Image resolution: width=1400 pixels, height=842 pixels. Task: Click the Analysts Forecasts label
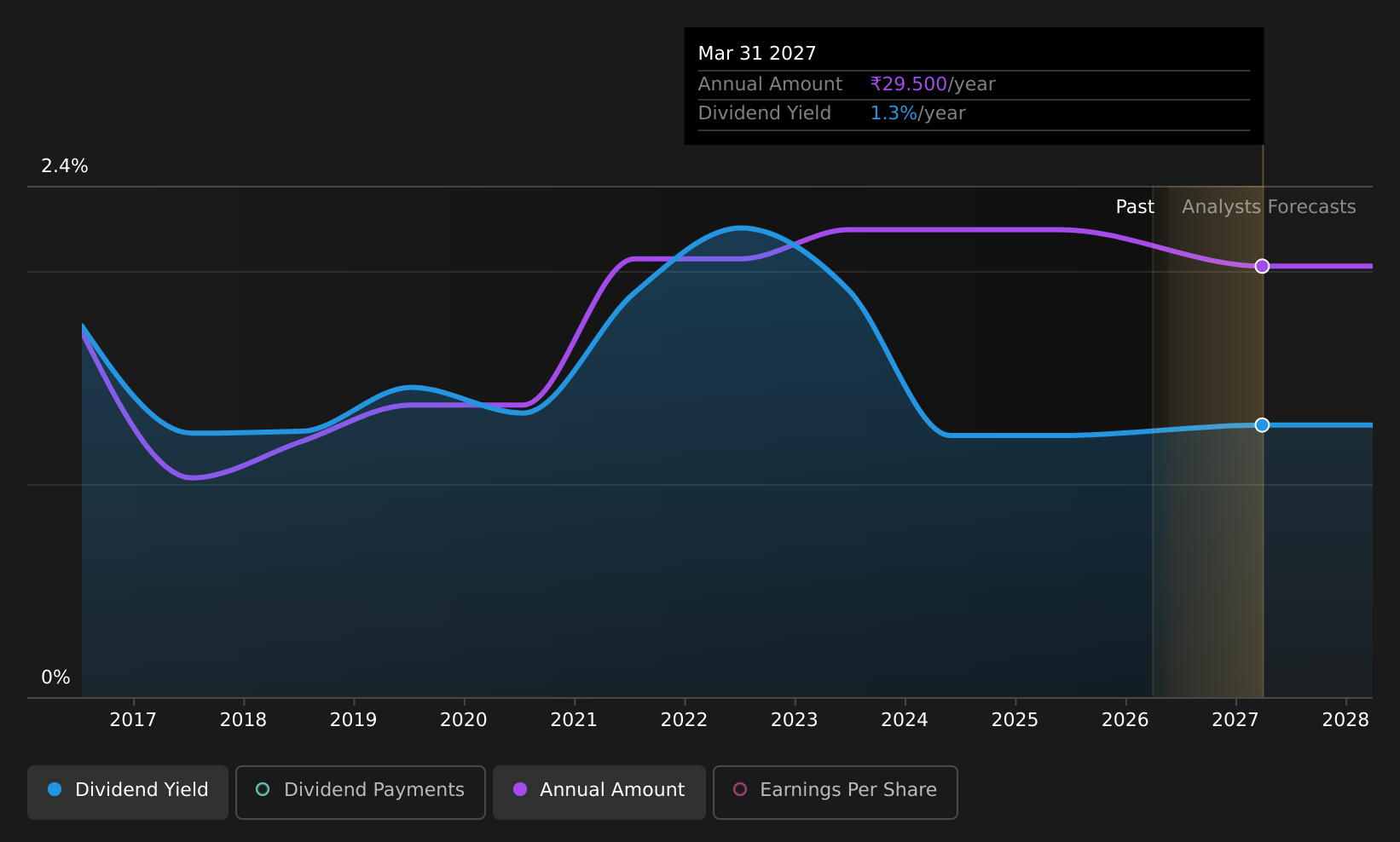coord(1269,207)
